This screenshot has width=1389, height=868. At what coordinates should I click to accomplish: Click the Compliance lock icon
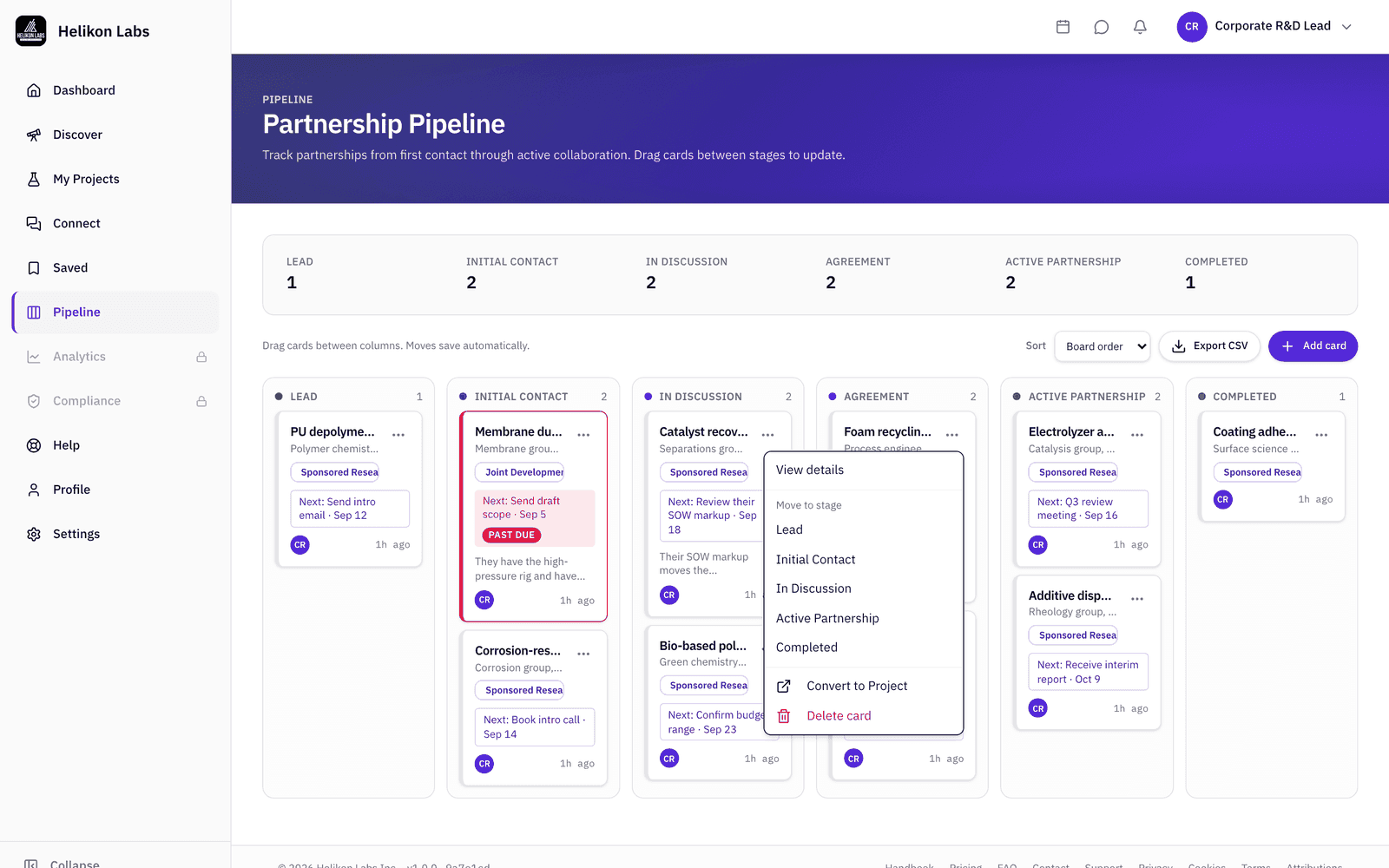pos(201,401)
